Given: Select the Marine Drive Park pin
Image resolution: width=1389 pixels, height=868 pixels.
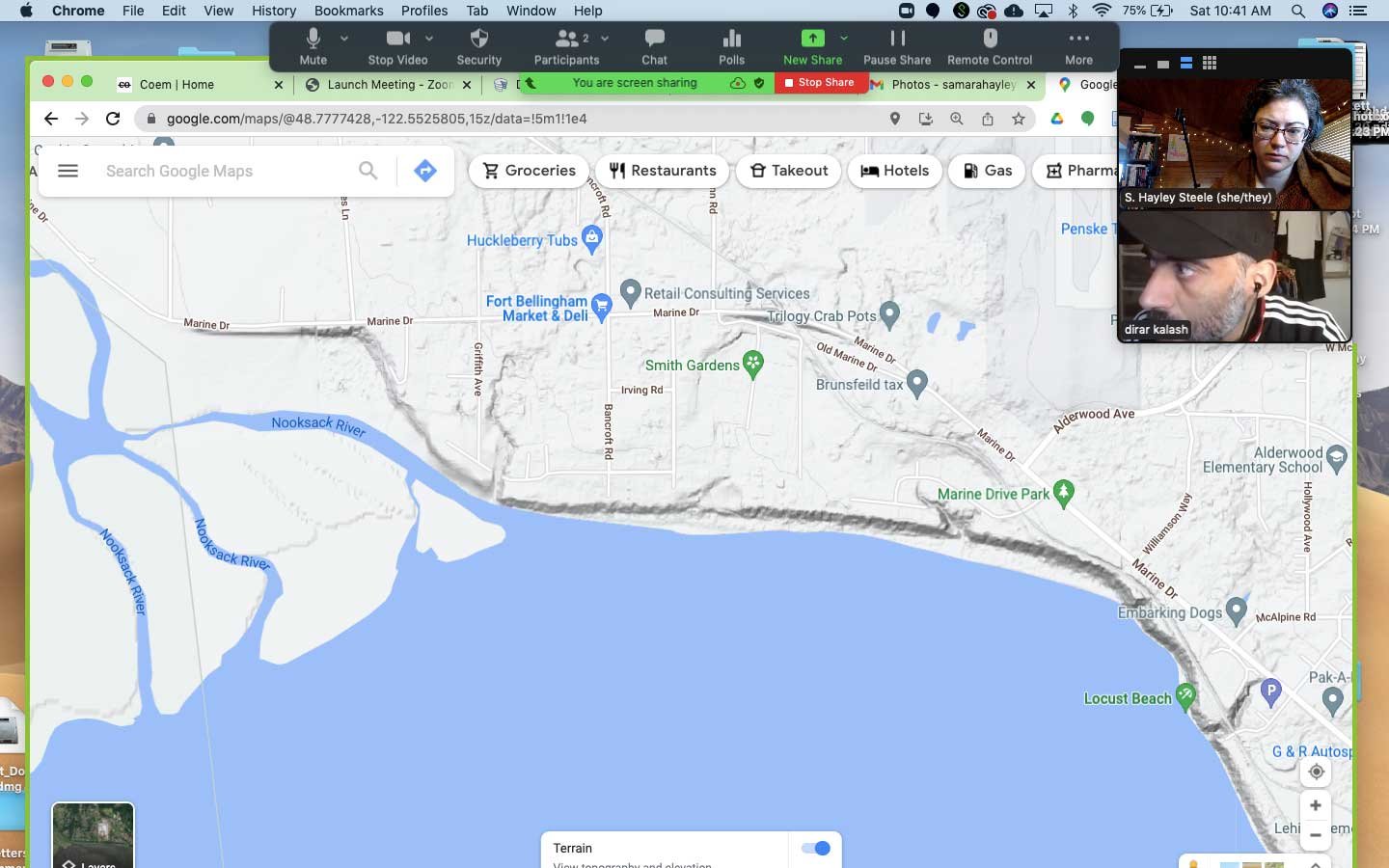Looking at the screenshot, I should 1063,493.
